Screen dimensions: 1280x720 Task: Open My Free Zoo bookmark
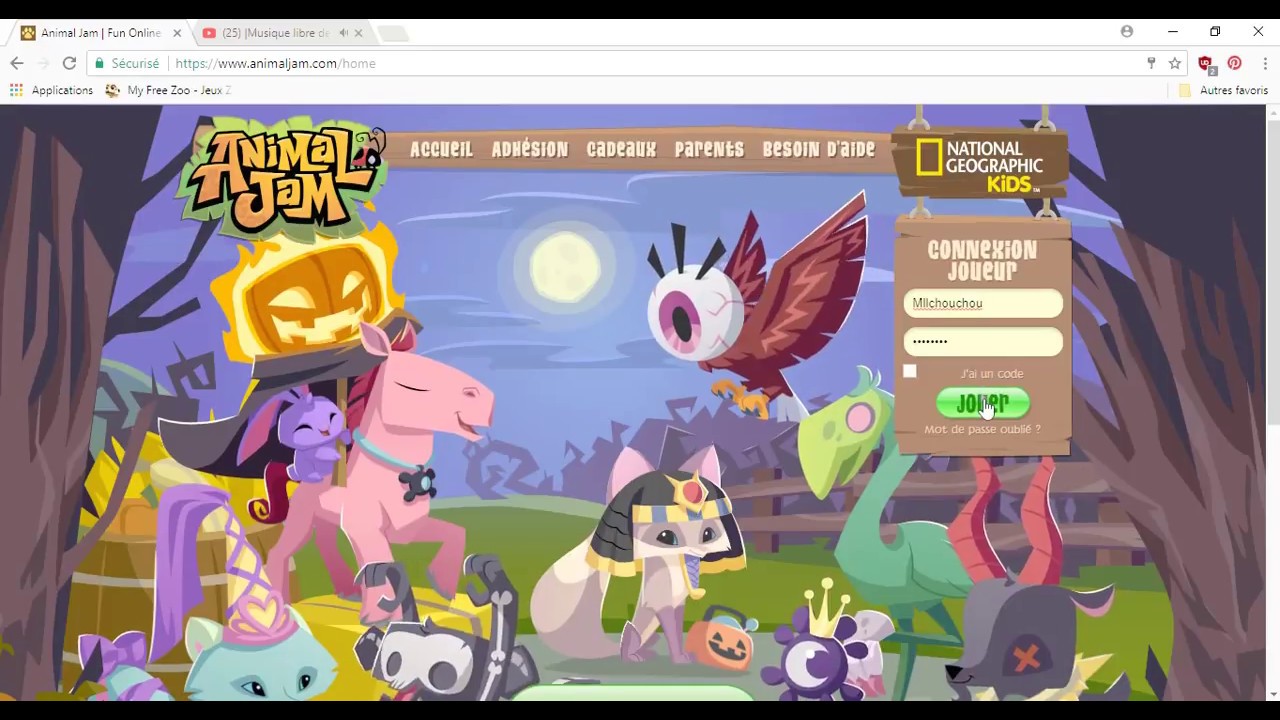(168, 90)
